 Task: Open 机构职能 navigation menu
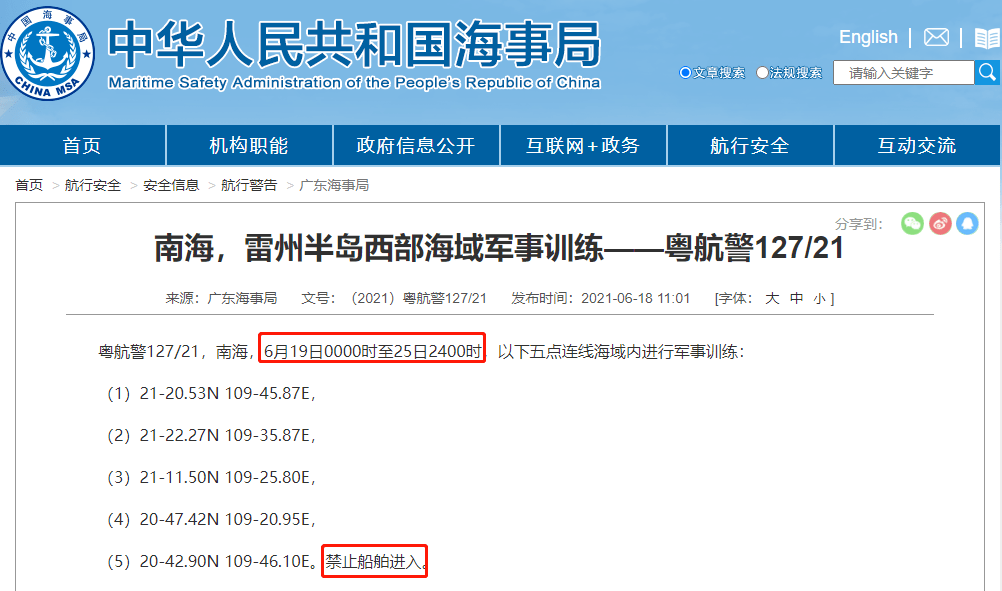coord(249,146)
